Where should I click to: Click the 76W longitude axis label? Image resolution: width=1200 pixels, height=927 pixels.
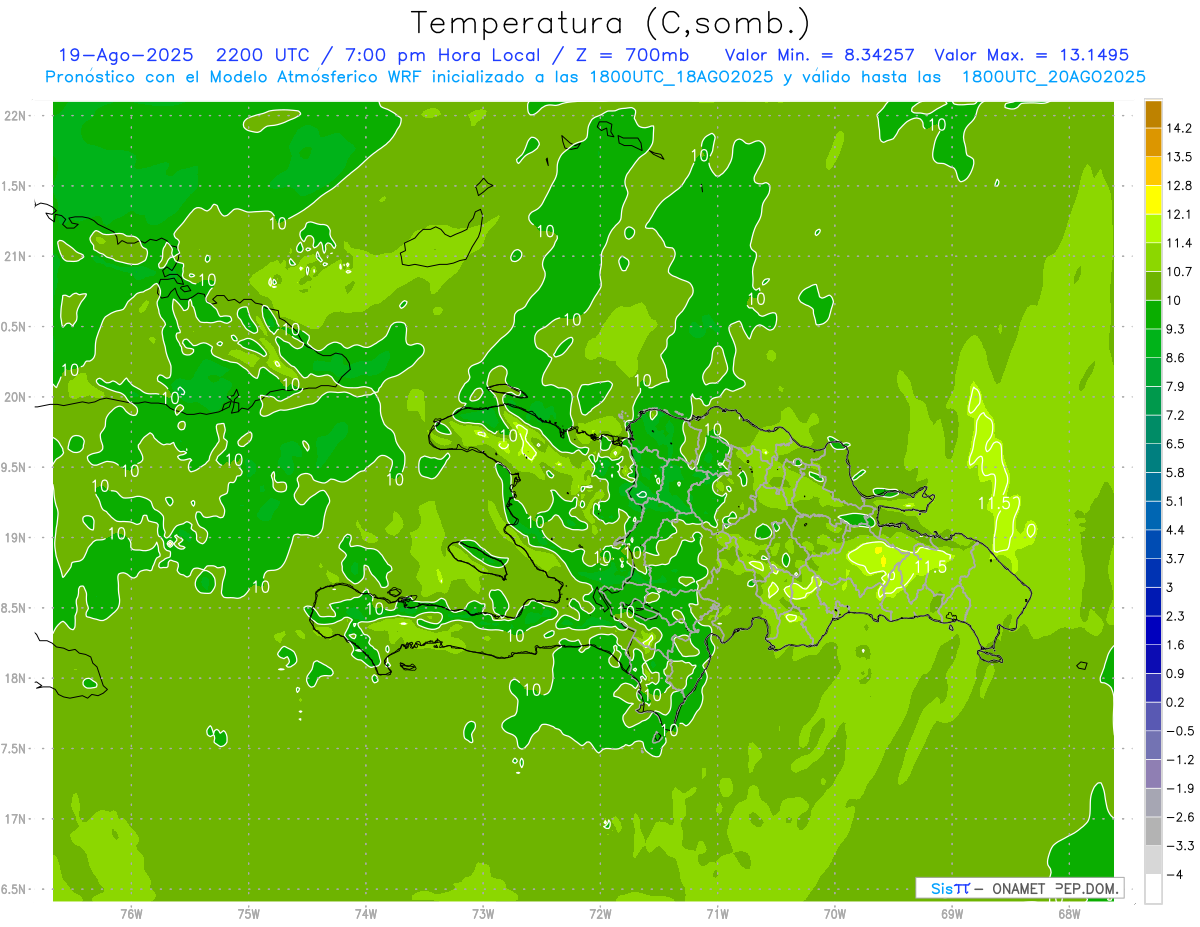point(131,914)
